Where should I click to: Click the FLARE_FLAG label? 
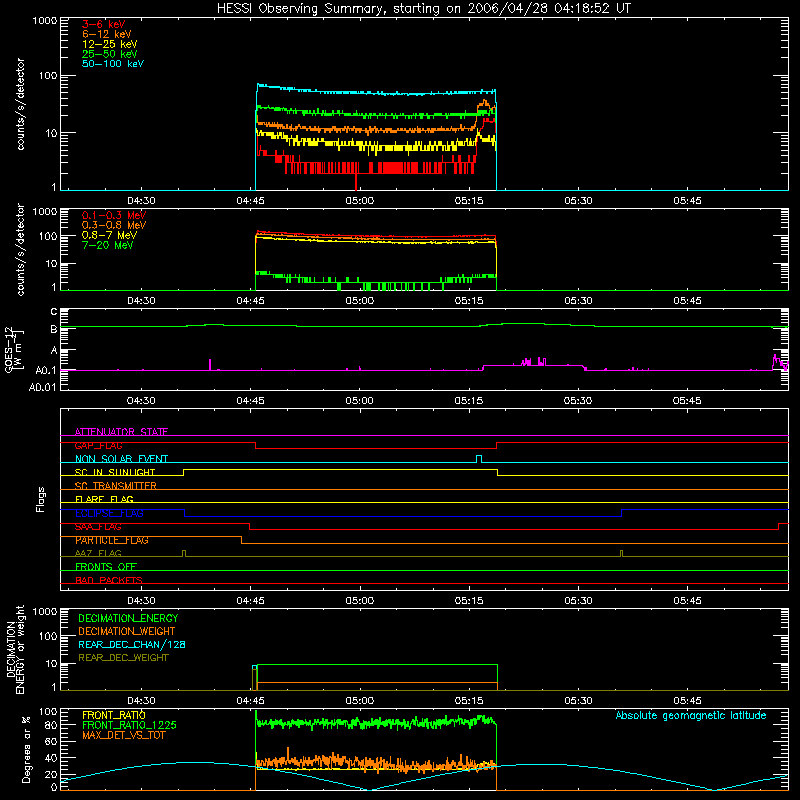click(x=104, y=499)
